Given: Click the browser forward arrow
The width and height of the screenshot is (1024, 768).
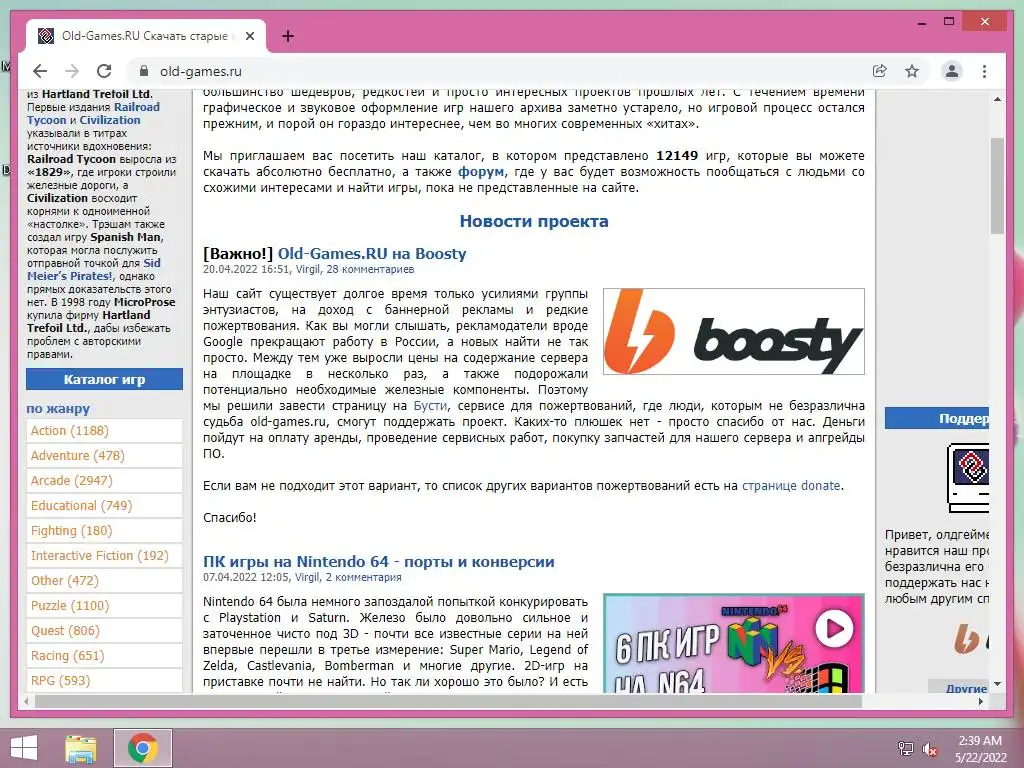Looking at the screenshot, I should 72,71.
